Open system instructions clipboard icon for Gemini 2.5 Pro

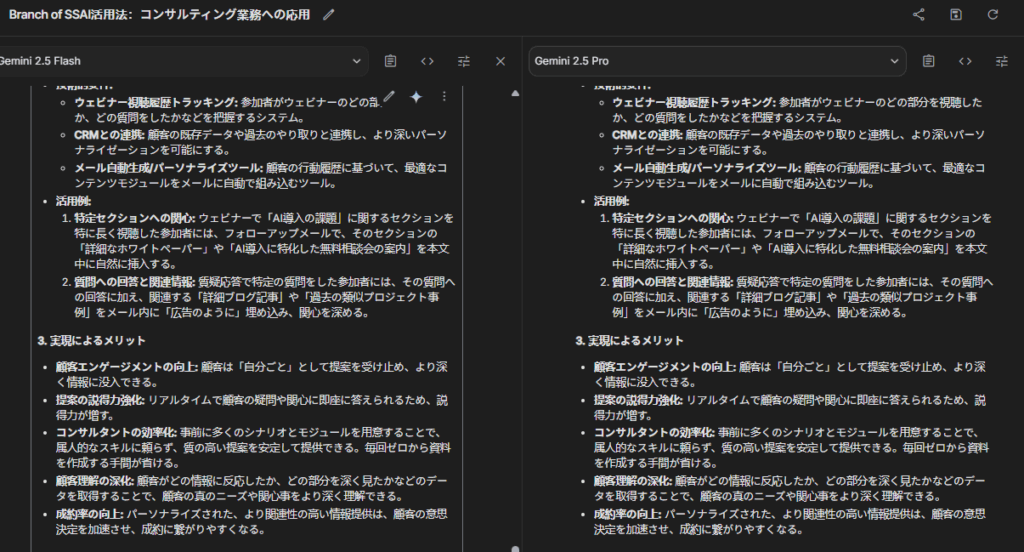pyautogui.click(x=928, y=61)
